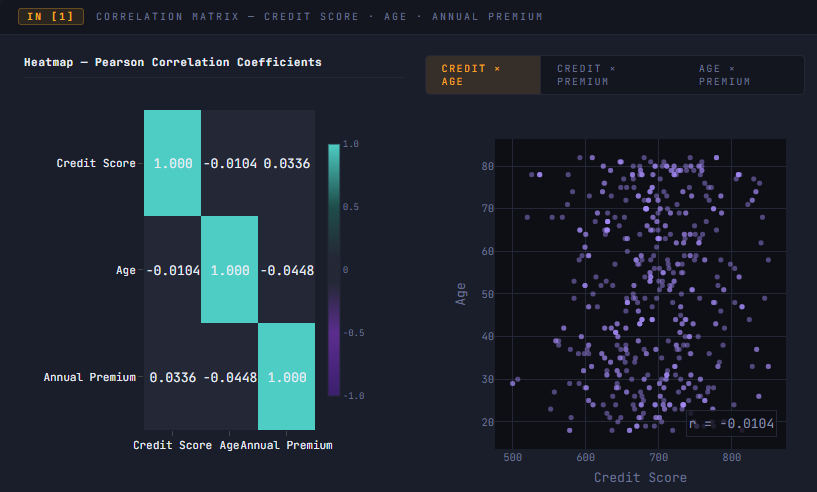
Task: Click the Credit Score row label on heatmap
Action: tap(96, 163)
